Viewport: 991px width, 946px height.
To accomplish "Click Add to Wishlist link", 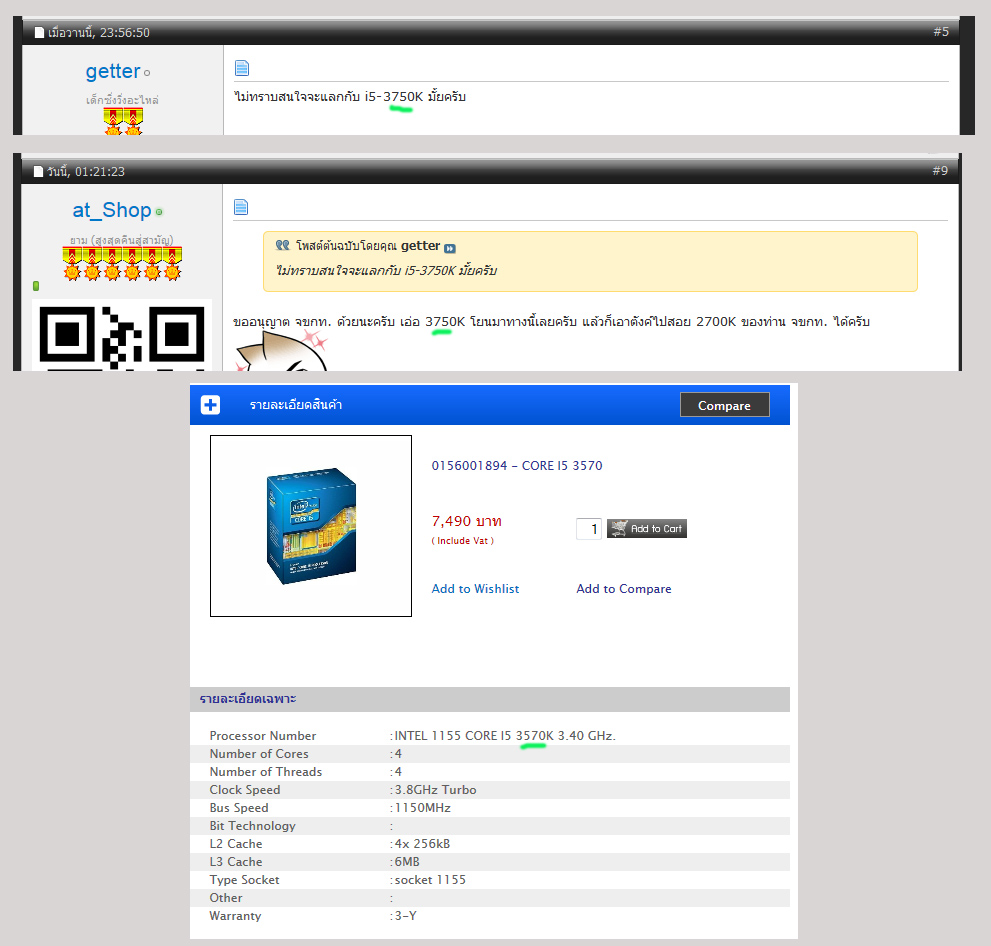I will [x=475, y=589].
